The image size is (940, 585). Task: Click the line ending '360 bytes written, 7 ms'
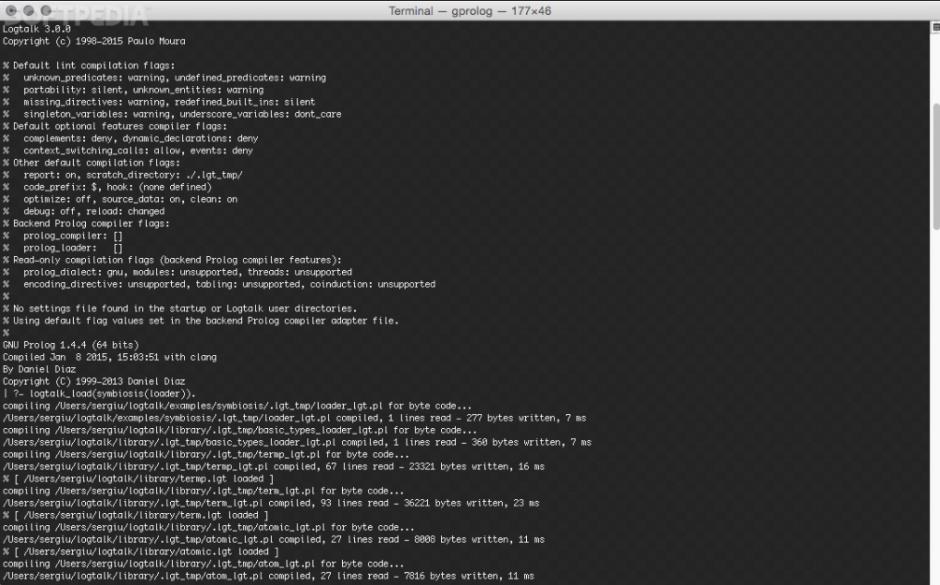[297, 442]
